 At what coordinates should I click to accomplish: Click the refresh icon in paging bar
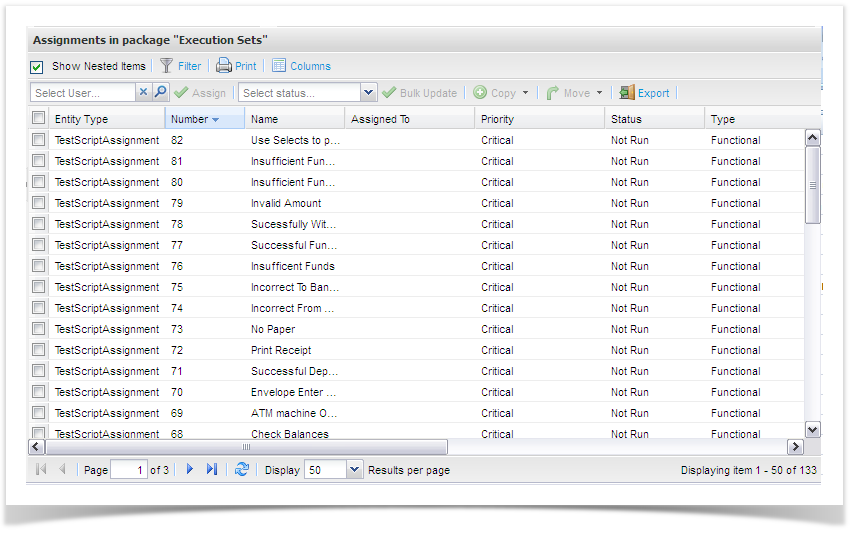(x=241, y=469)
